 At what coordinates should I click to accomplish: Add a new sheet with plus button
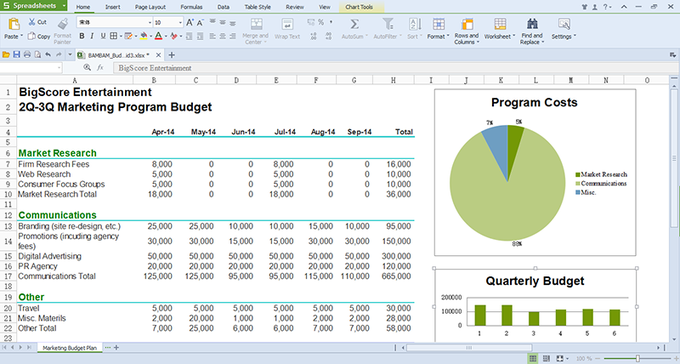tap(116, 348)
